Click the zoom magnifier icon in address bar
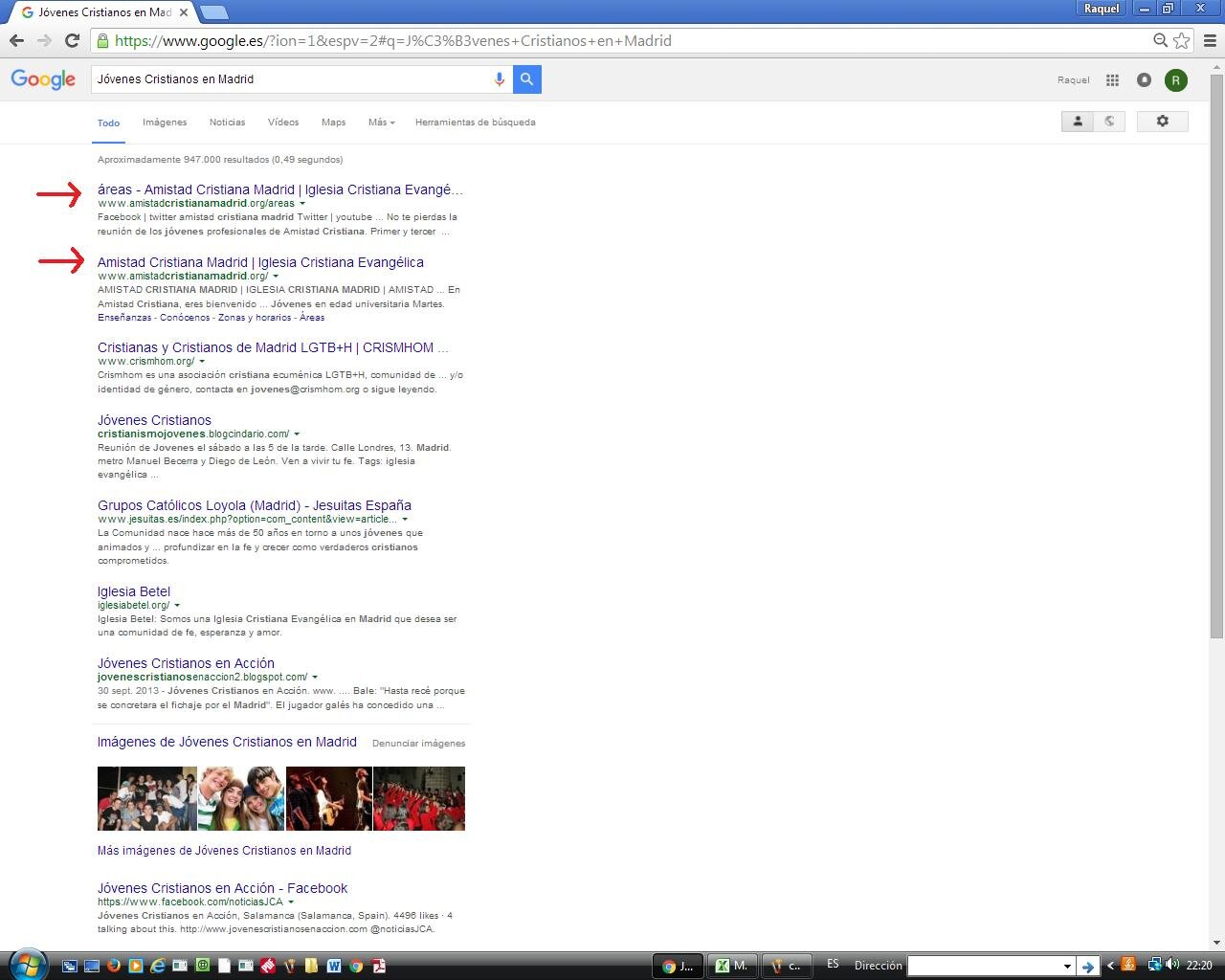The image size is (1225, 980). (x=1160, y=40)
